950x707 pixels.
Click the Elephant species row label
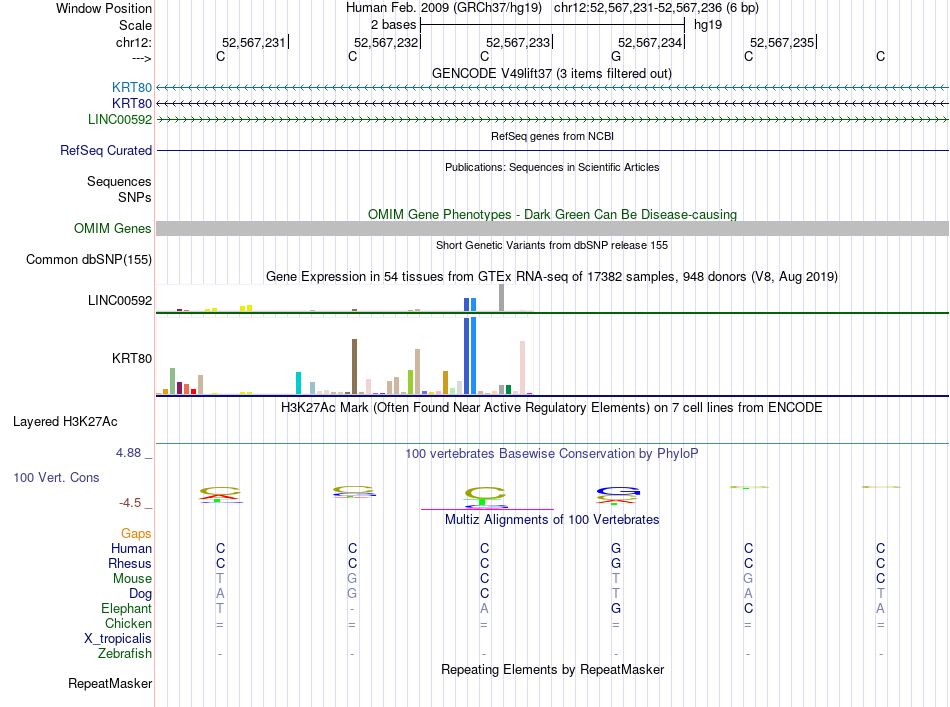[x=126, y=608]
